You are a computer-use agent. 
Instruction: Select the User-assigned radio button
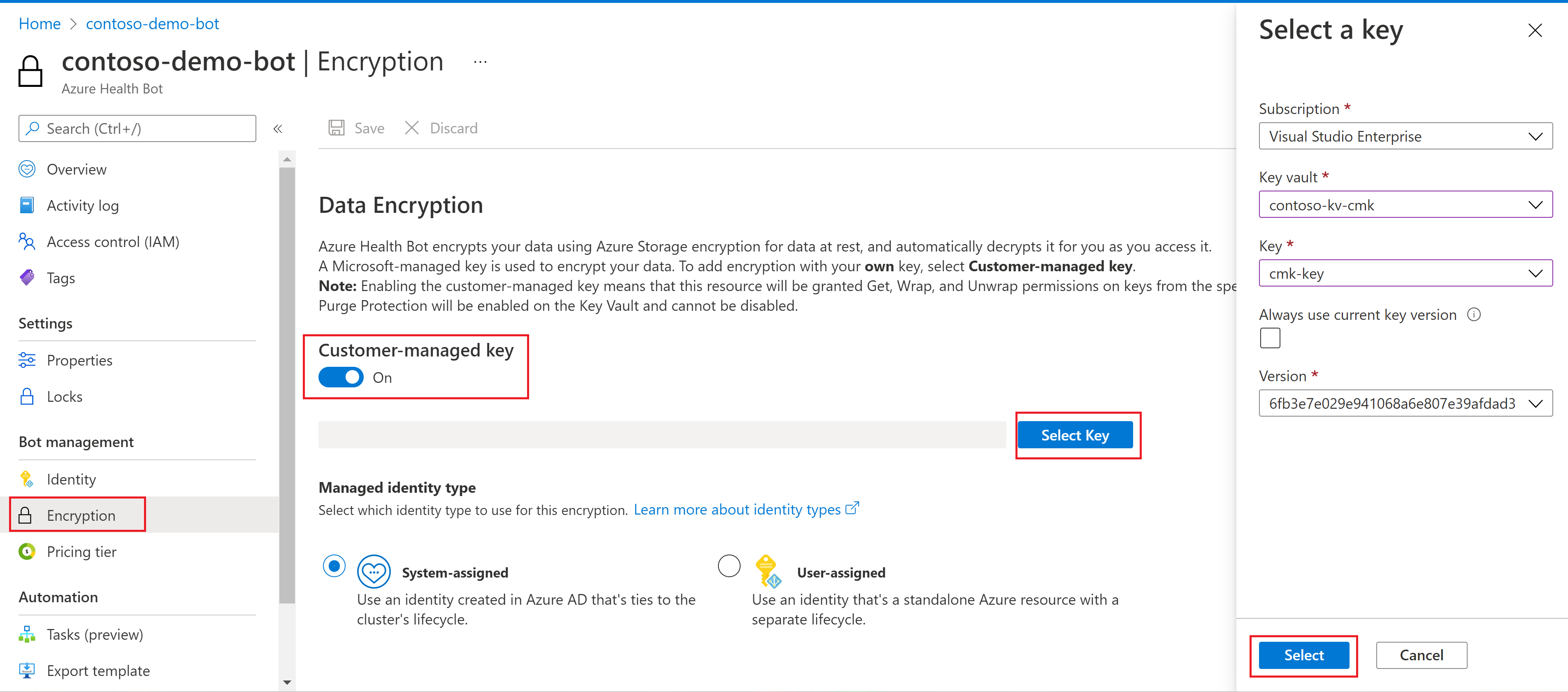coord(729,566)
